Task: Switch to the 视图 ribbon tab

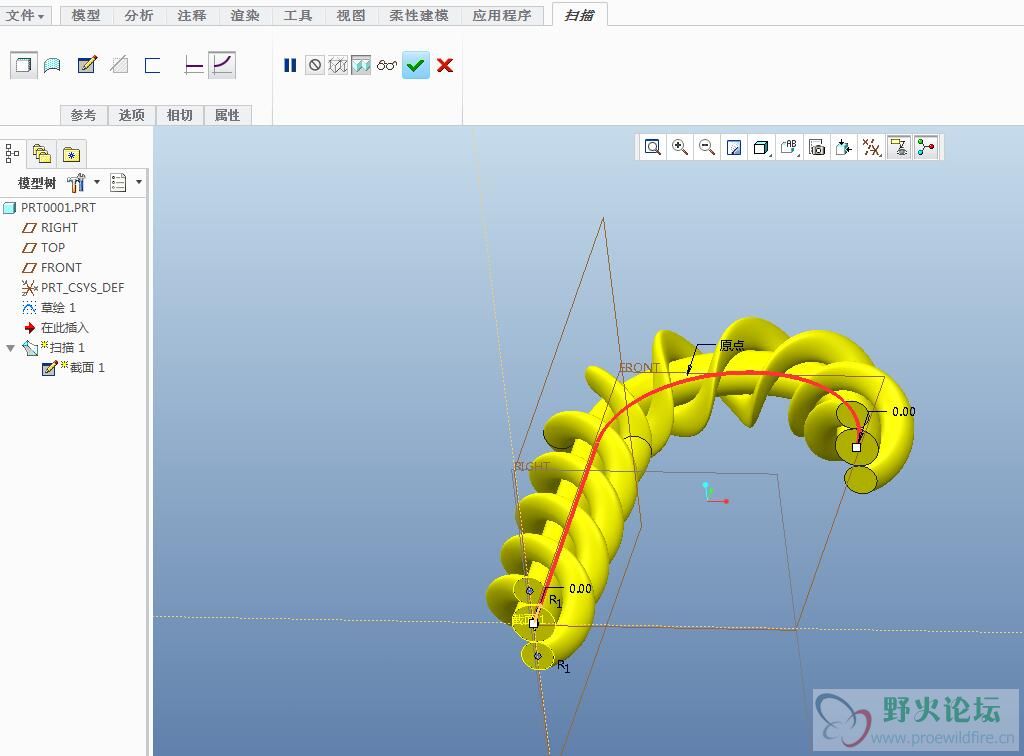Action: [x=351, y=15]
